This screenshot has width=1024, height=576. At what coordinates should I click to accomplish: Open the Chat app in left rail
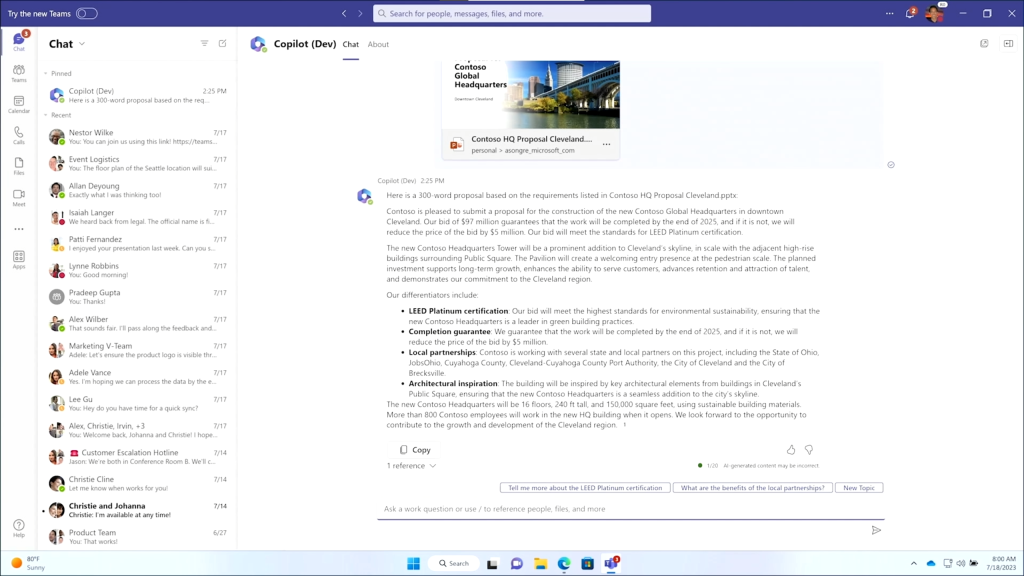coord(19,41)
